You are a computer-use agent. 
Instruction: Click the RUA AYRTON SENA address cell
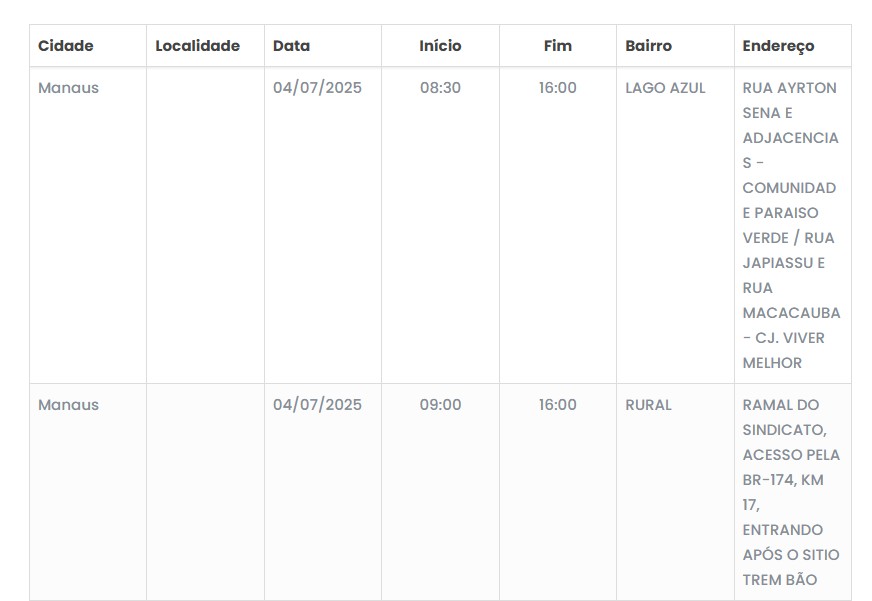point(791,225)
